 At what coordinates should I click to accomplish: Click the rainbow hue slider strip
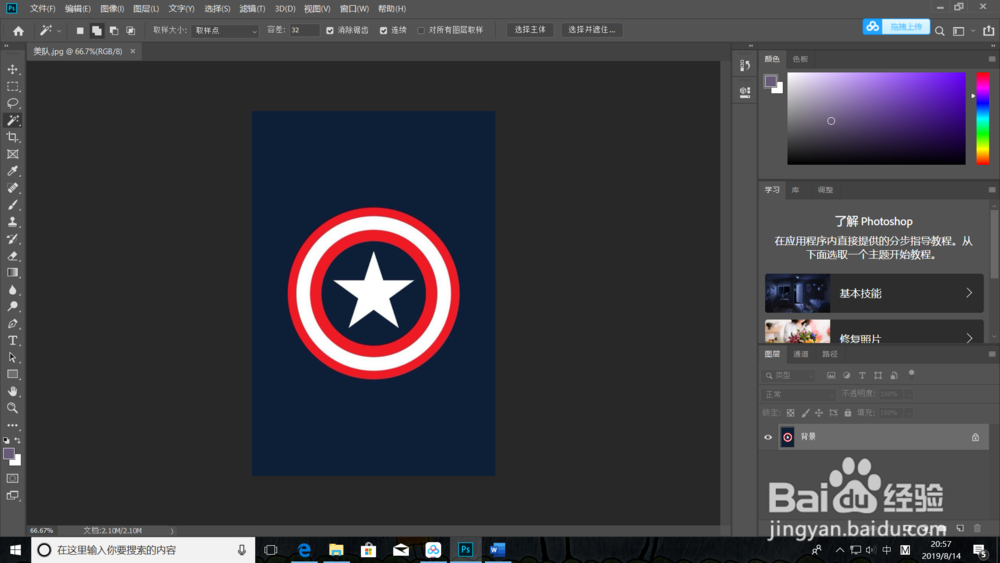coord(983,119)
